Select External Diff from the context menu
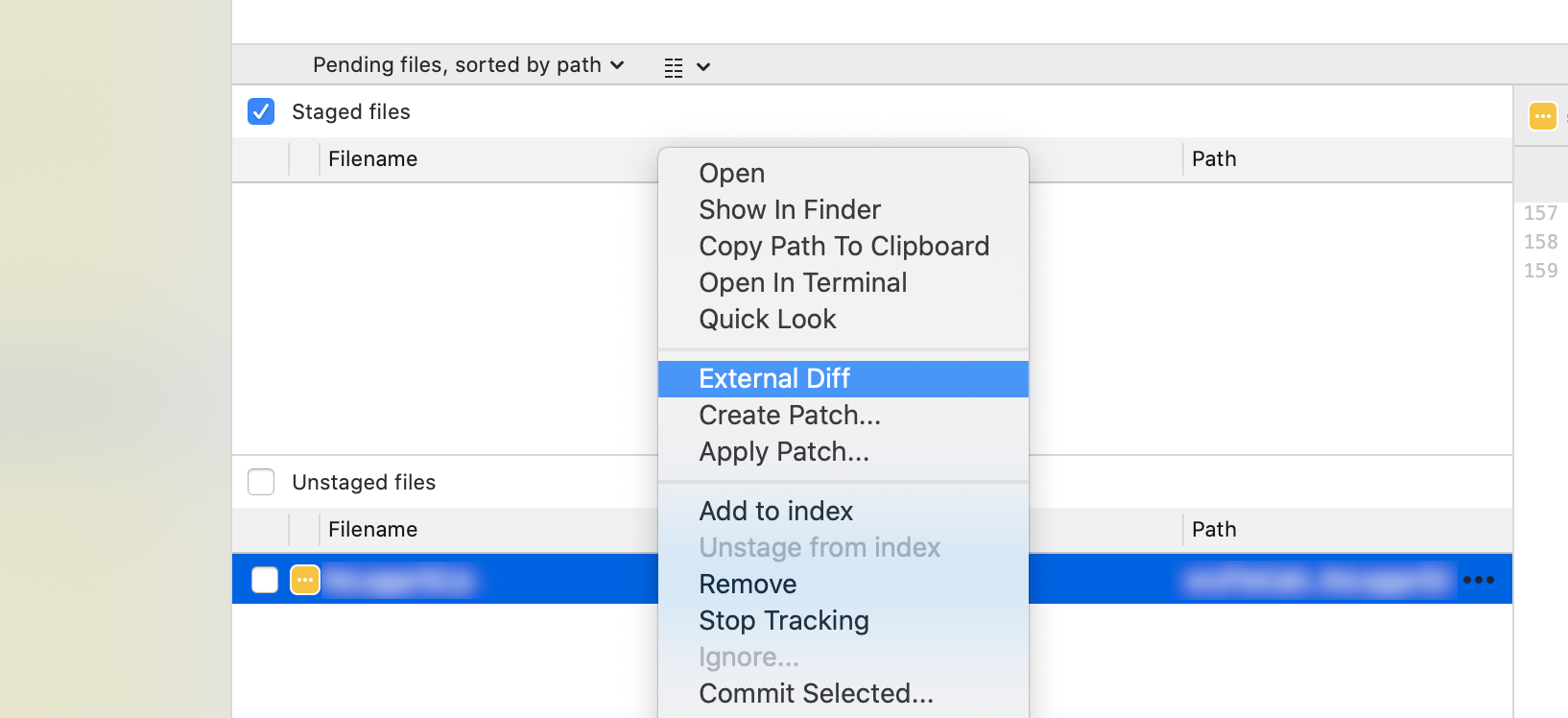Image resolution: width=1568 pixels, height=718 pixels. (774, 379)
